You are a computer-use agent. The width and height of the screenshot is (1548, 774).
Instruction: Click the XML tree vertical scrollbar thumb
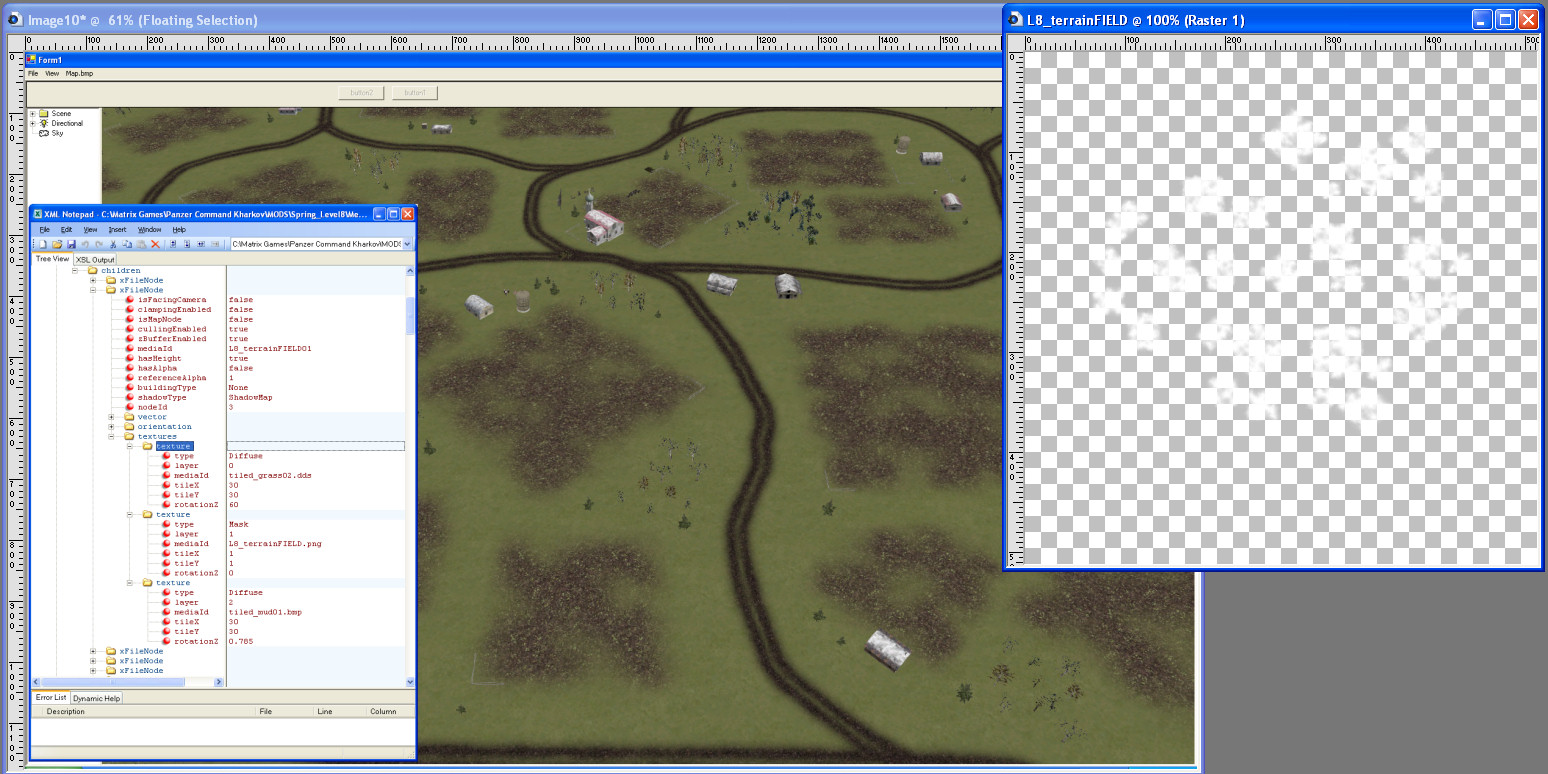pyautogui.click(x=410, y=314)
